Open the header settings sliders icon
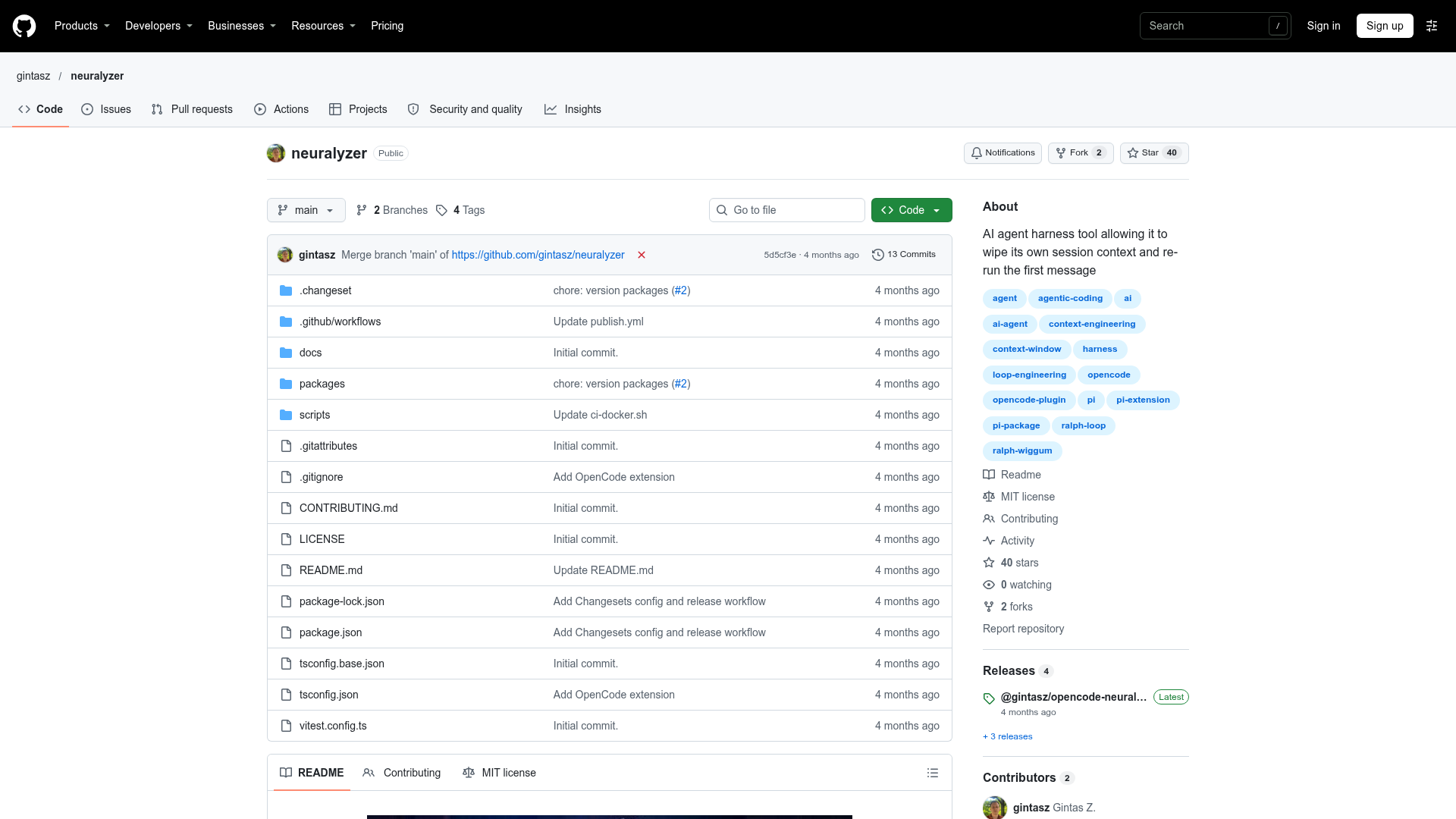 click(1432, 26)
